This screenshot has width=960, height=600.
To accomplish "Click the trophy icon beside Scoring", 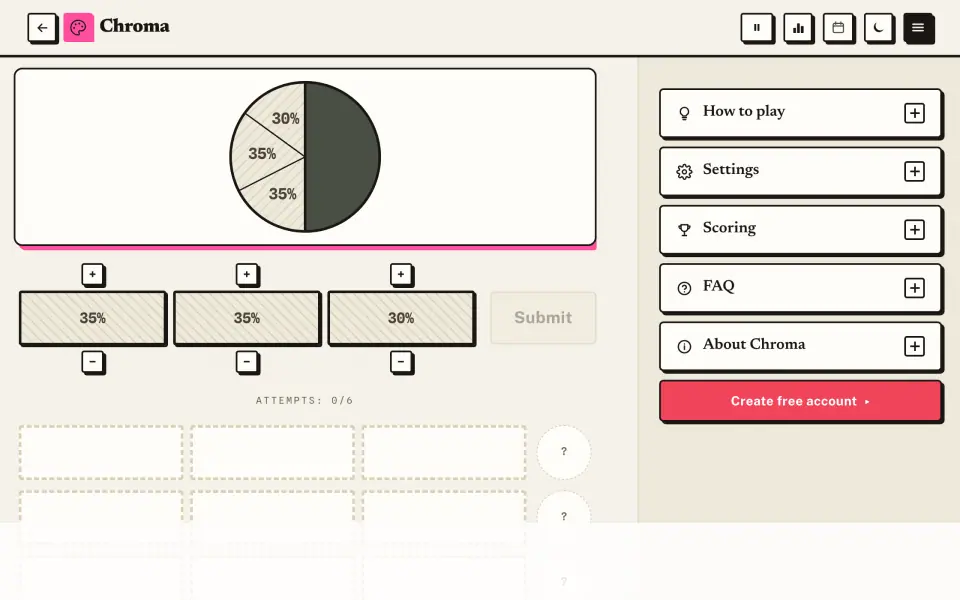I will point(684,230).
